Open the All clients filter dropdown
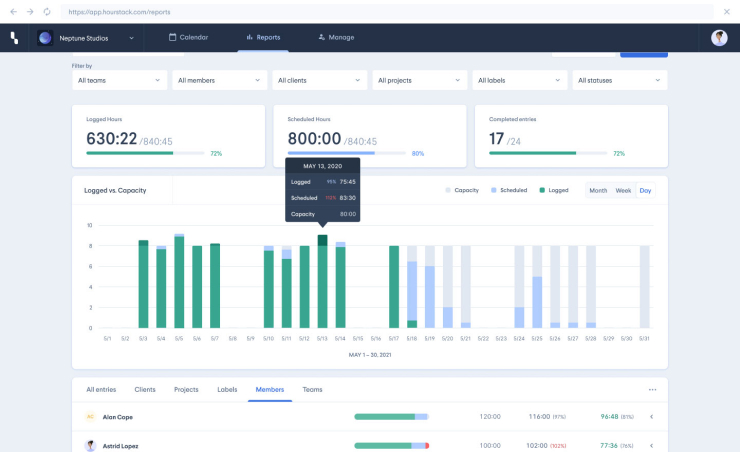Screen dimensions: 740x452 pyautogui.click(x=320, y=80)
